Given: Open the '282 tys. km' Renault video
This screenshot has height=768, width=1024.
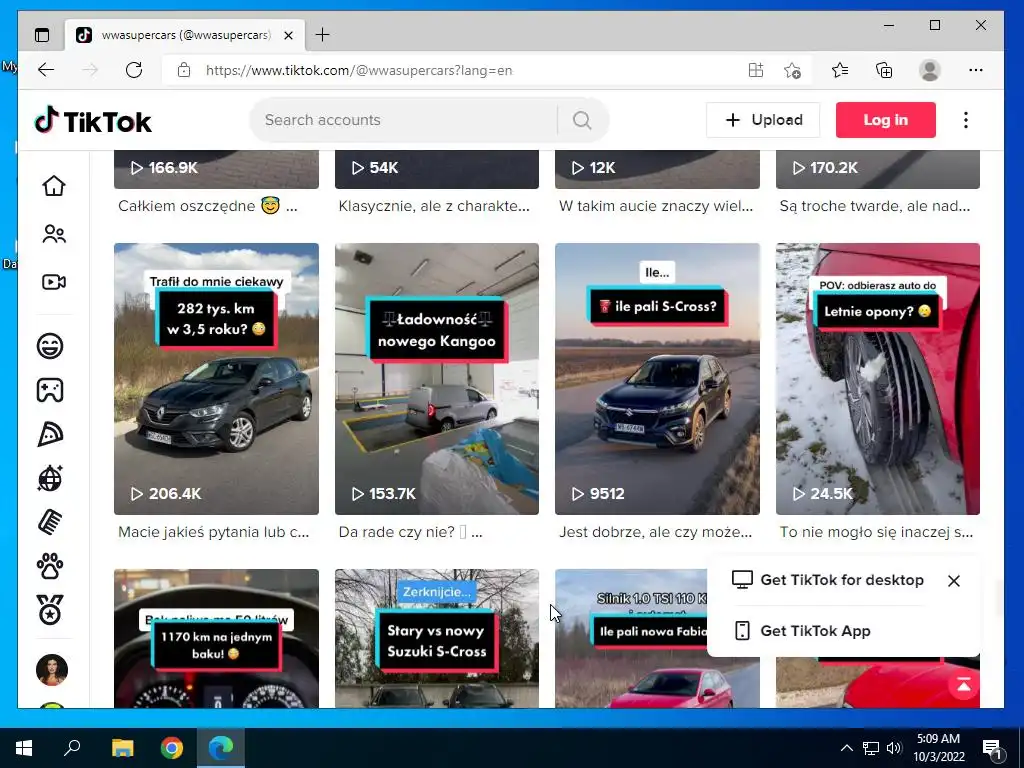Looking at the screenshot, I should (x=216, y=379).
